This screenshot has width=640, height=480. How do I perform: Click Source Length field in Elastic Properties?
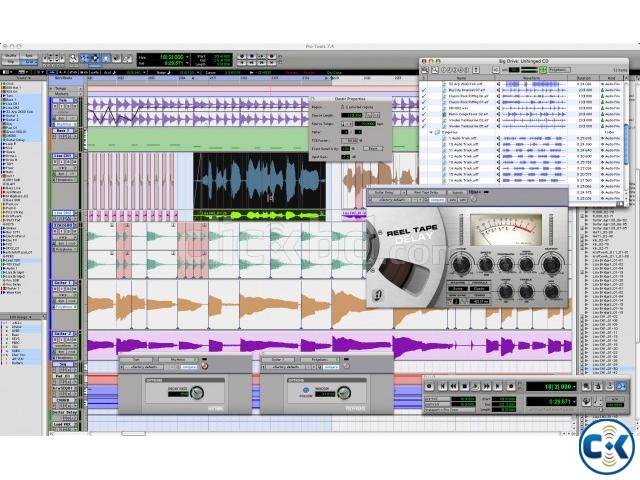351,116
